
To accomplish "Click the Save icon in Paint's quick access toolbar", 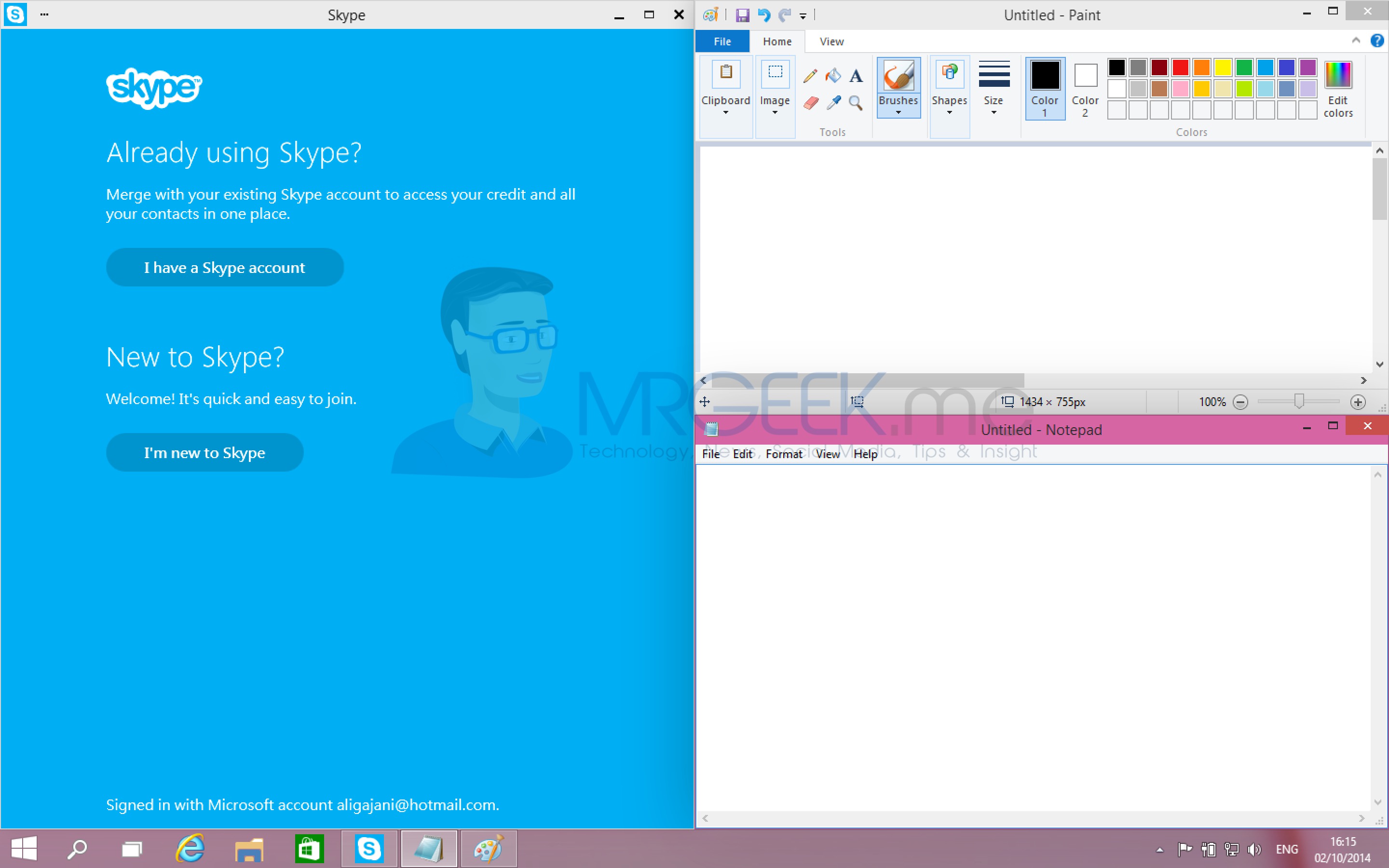I will click(x=742, y=15).
